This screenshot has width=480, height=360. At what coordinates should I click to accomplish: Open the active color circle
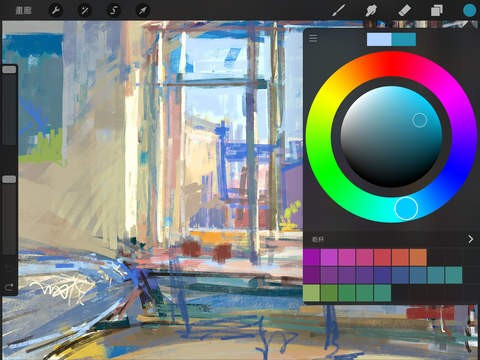tap(469, 10)
